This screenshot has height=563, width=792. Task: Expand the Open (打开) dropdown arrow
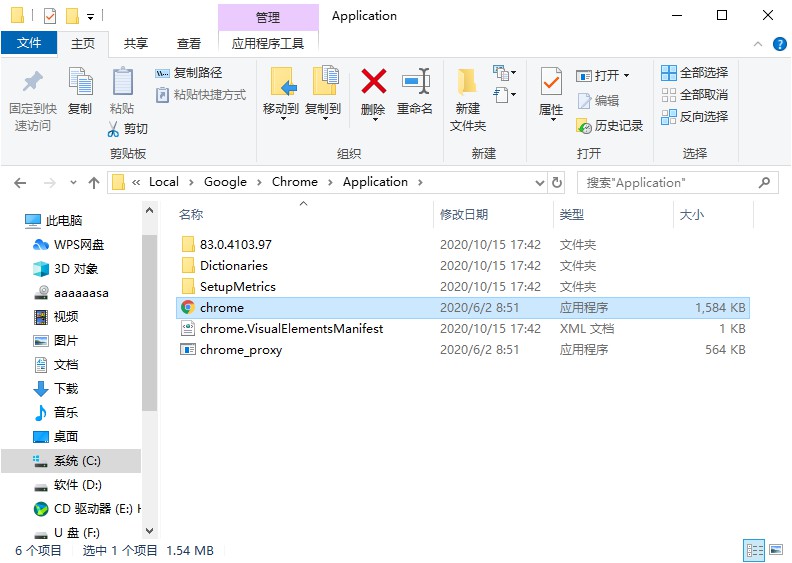(626, 76)
